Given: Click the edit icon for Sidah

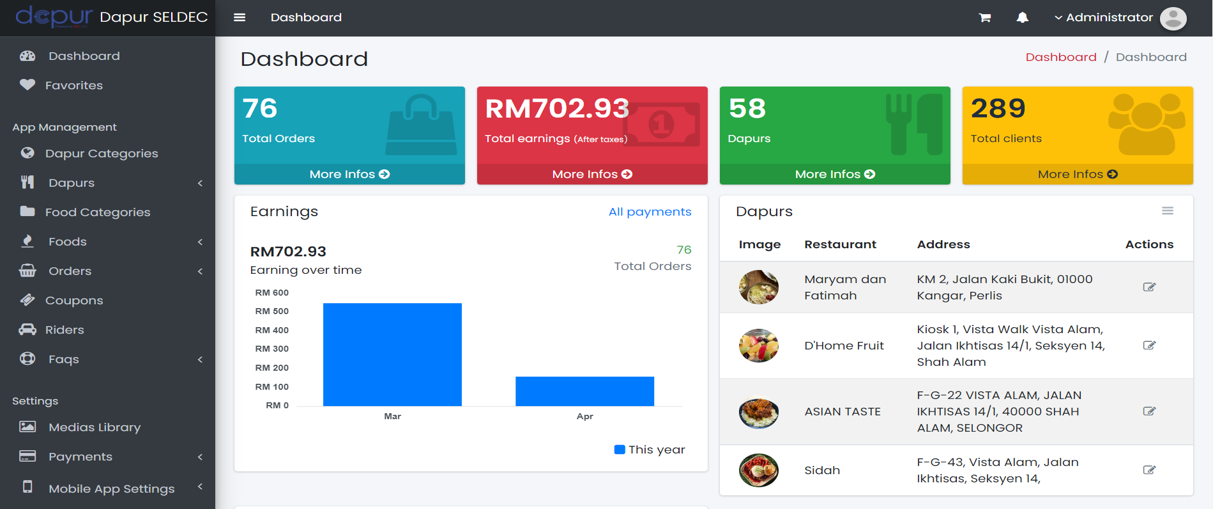Looking at the screenshot, I should coord(1149,470).
